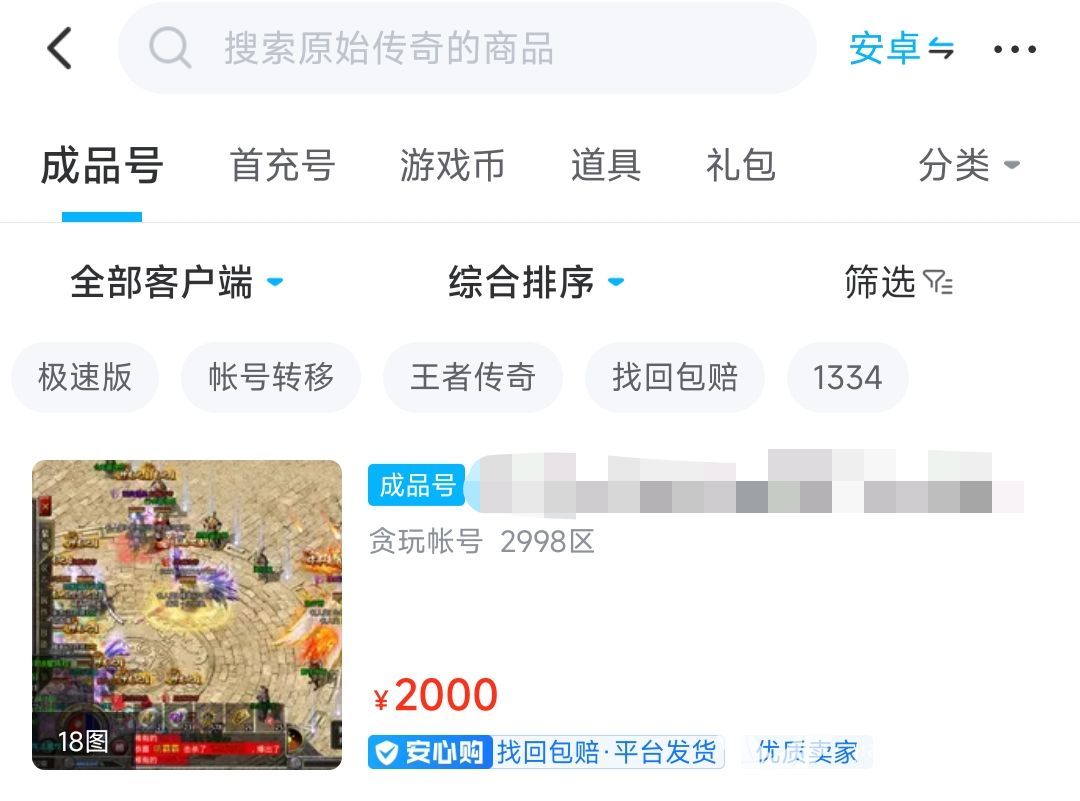This screenshot has width=1080, height=801.
Task: Switch to the 首充号 tab
Action: click(282, 165)
